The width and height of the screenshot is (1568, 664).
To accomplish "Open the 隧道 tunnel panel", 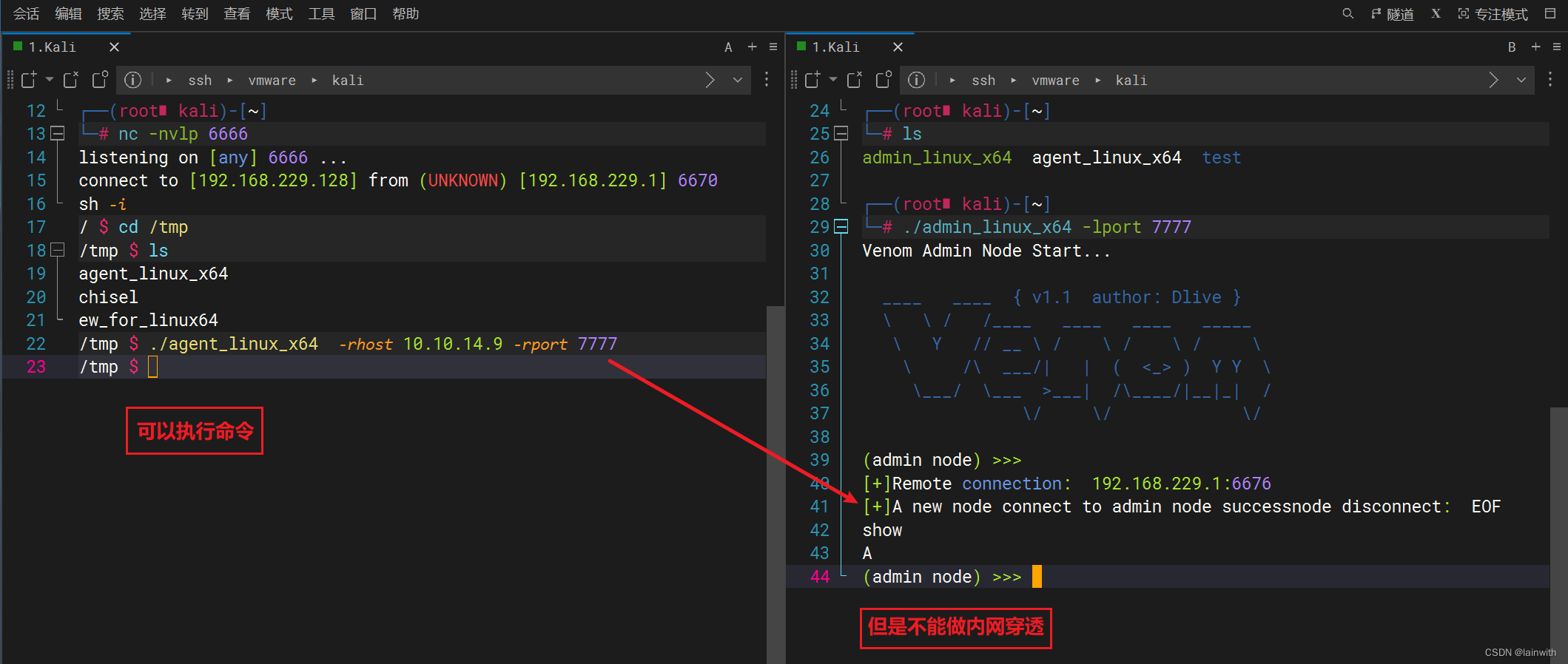I will 1392,14.
